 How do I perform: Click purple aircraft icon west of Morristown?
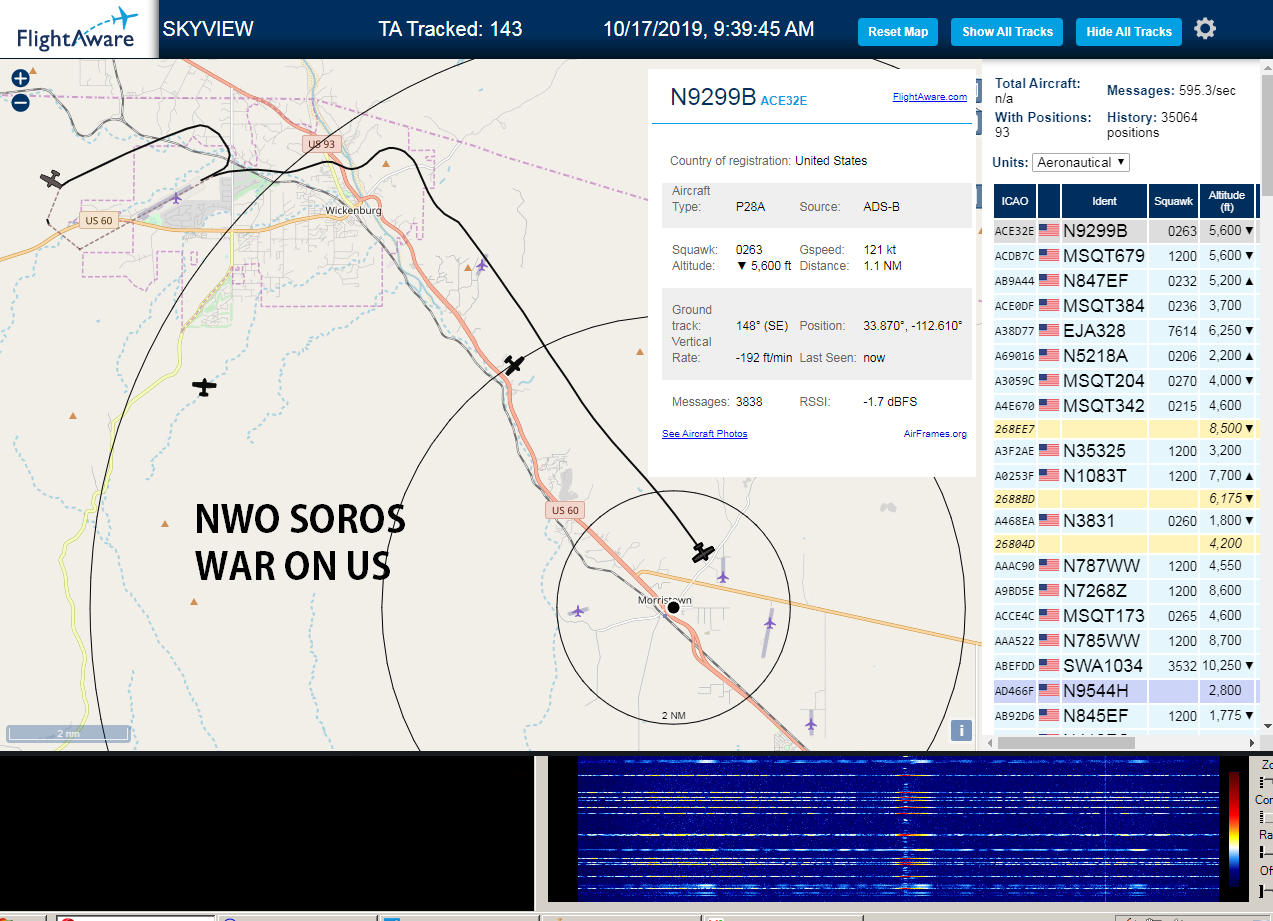[577, 610]
